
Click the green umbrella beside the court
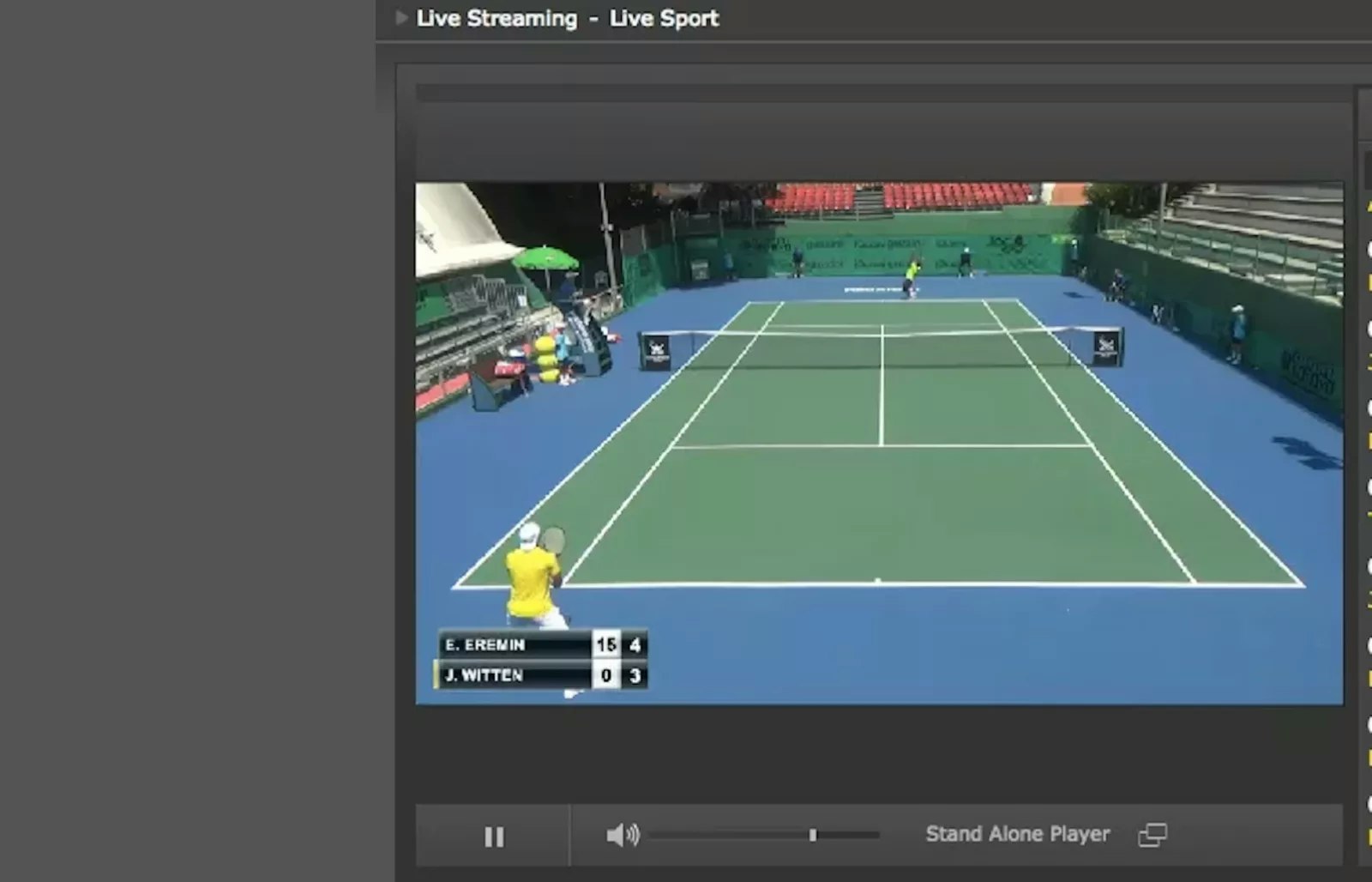point(545,257)
